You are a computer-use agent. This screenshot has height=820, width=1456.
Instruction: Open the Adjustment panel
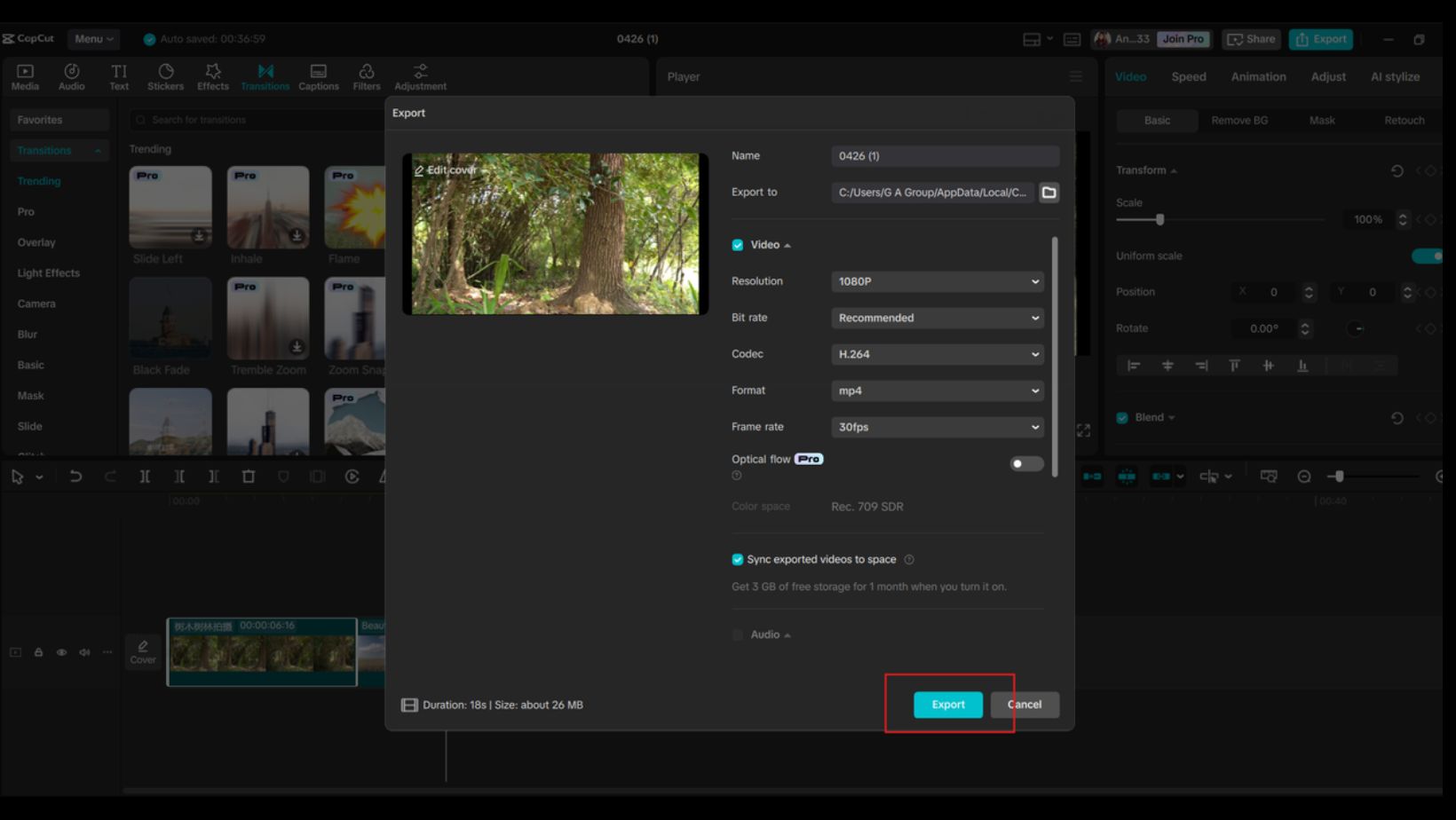tap(421, 77)
